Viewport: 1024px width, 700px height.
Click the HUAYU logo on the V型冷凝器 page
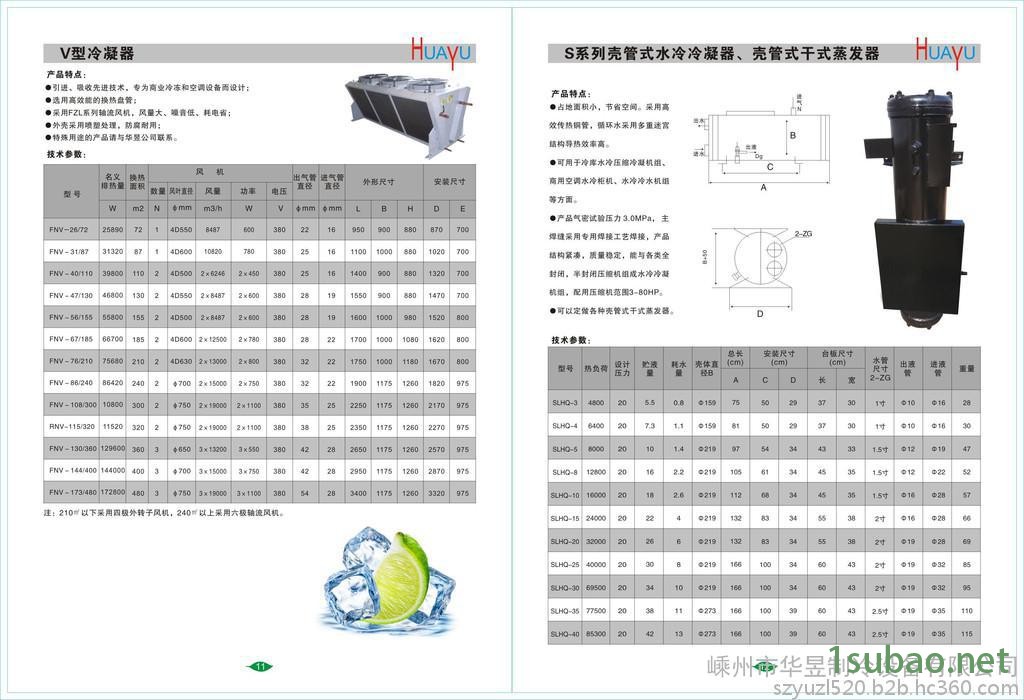(441, 52)
